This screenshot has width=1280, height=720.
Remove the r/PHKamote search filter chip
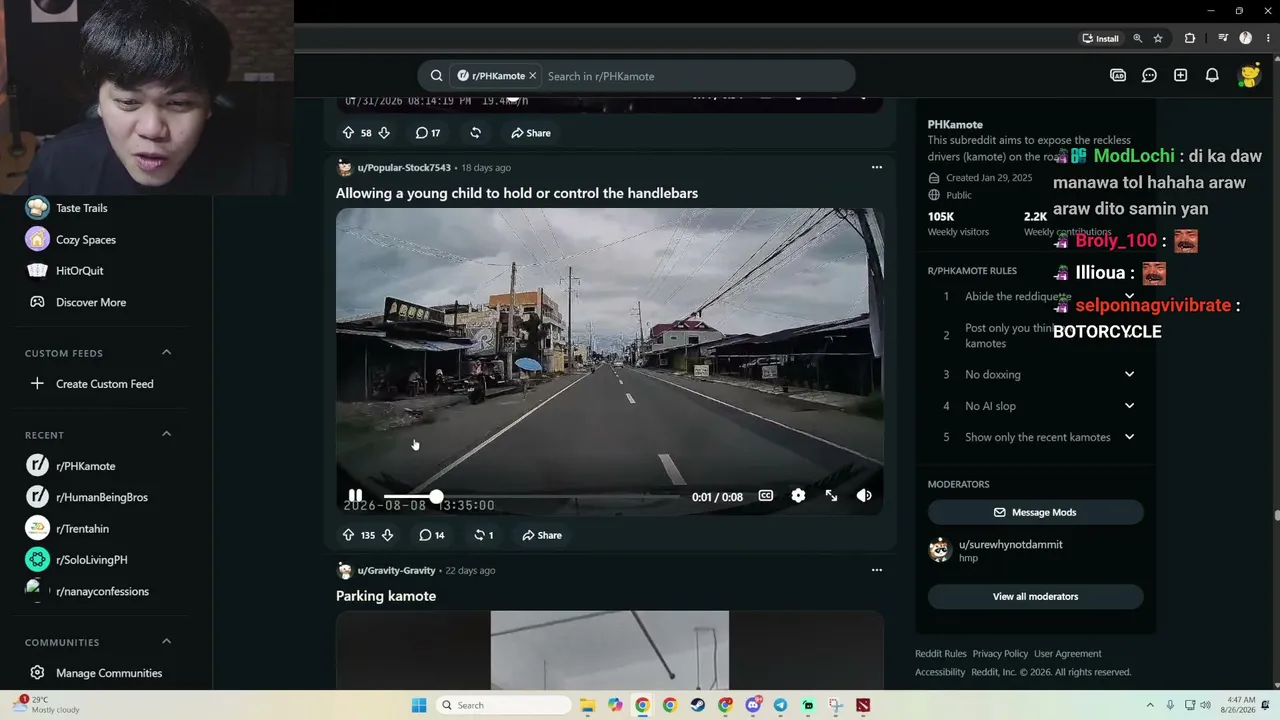tap(532, 76)
